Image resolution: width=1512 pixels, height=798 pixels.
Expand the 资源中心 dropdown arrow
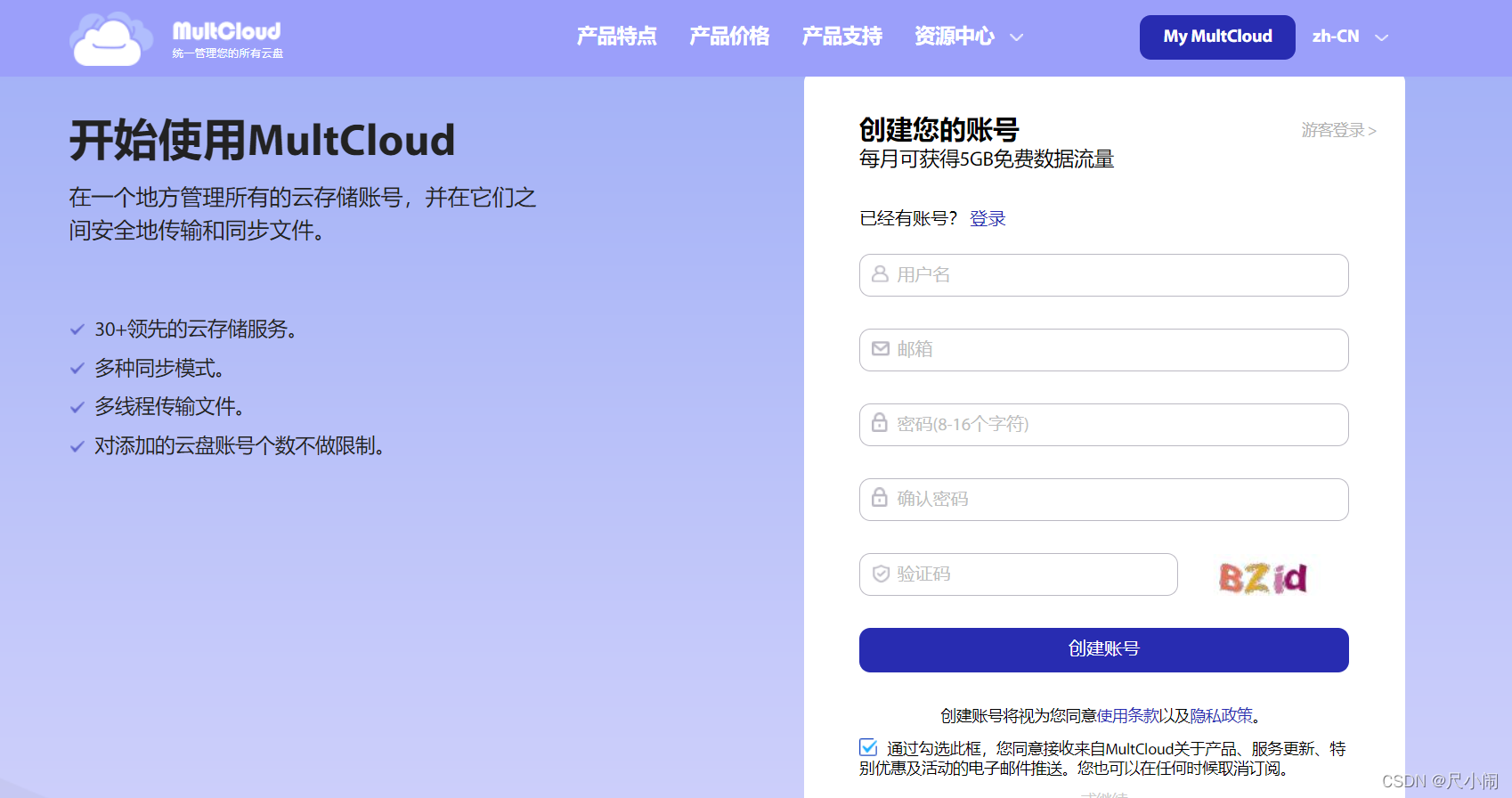(x=1016, y=37)
